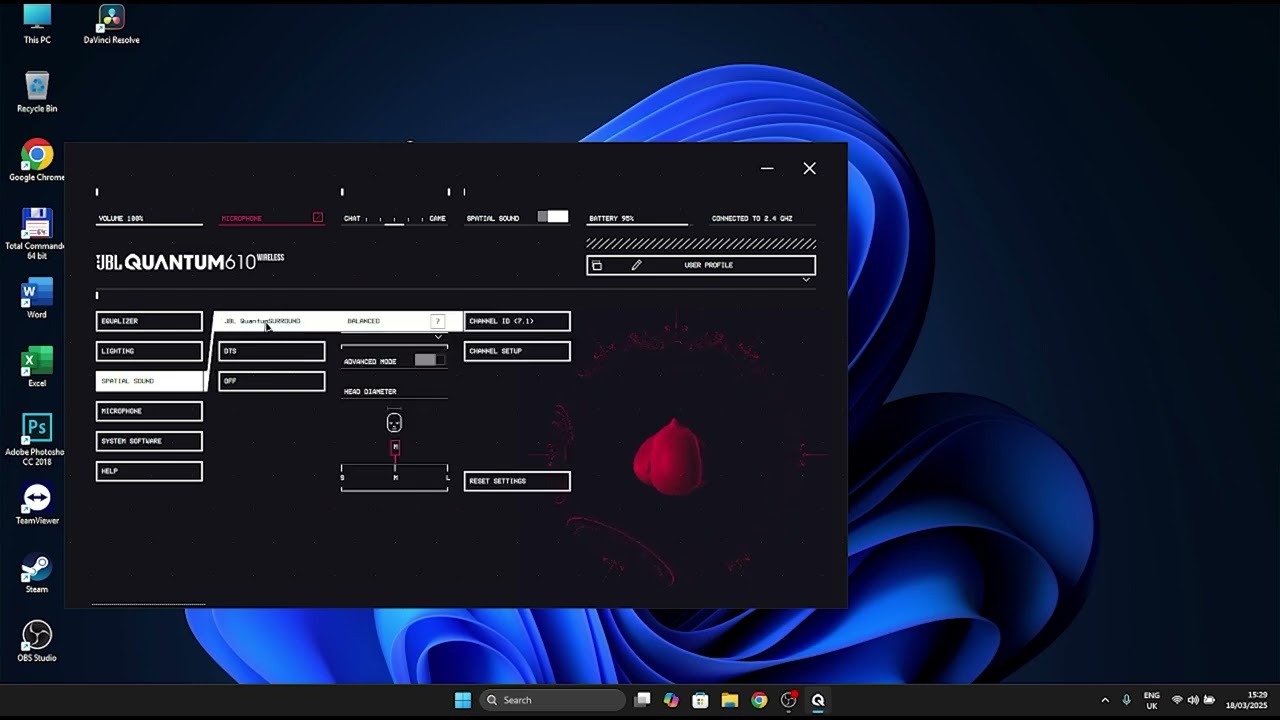
Task: Expand the Balanced preset dropdown chevron
Action: (x=437, y=337)
